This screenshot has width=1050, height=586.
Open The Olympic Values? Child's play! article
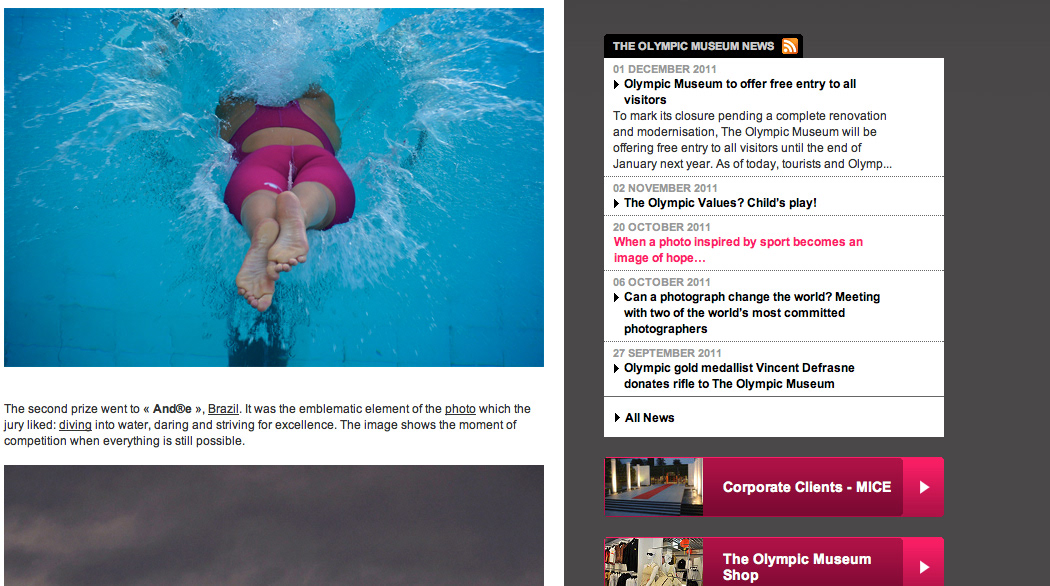tap(720, 203)
